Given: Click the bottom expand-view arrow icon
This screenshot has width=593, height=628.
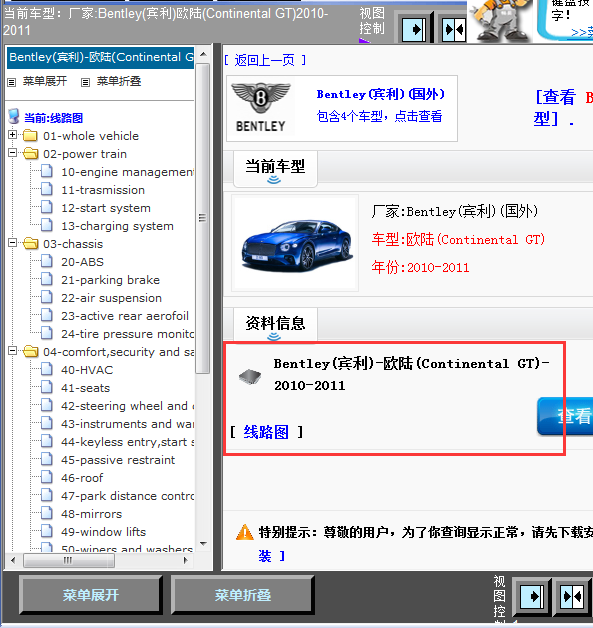Looking at the screenshot, I should 532,597.
